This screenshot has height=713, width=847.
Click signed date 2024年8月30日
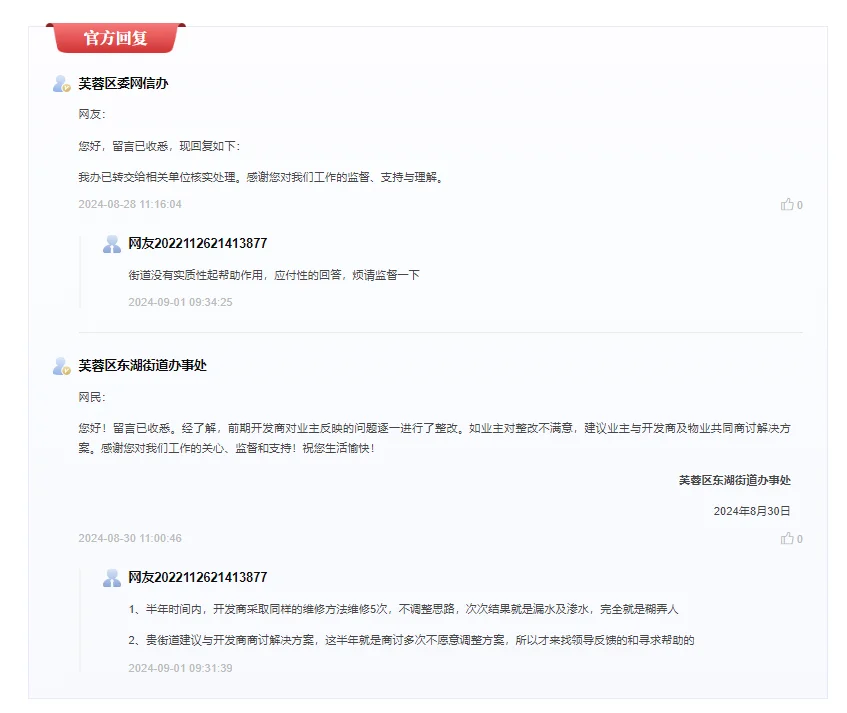pyautogui.click(x=752, y=511)
